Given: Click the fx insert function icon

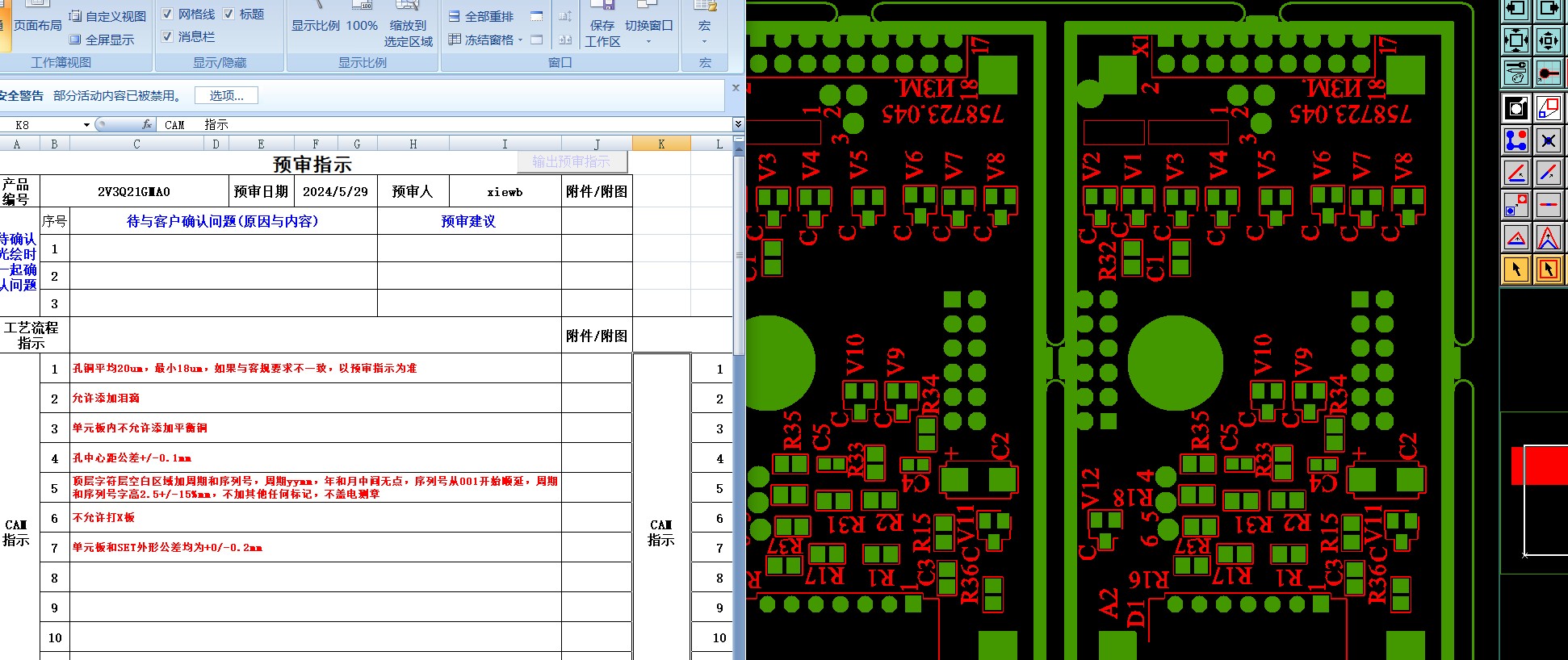Looking at the screenshot, I should coord(147,124).
